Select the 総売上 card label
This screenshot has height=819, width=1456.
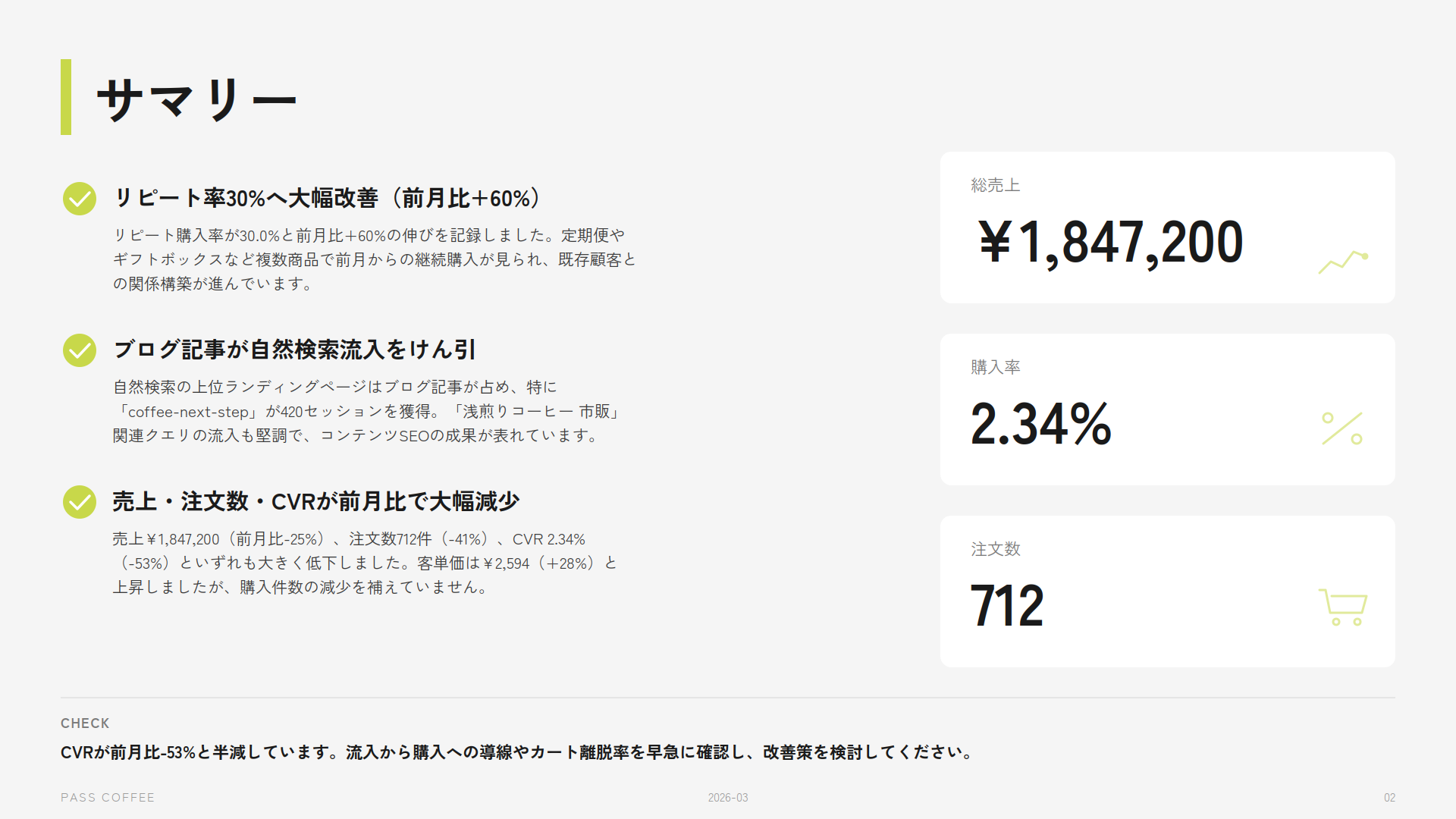click(x=996, y=185)
